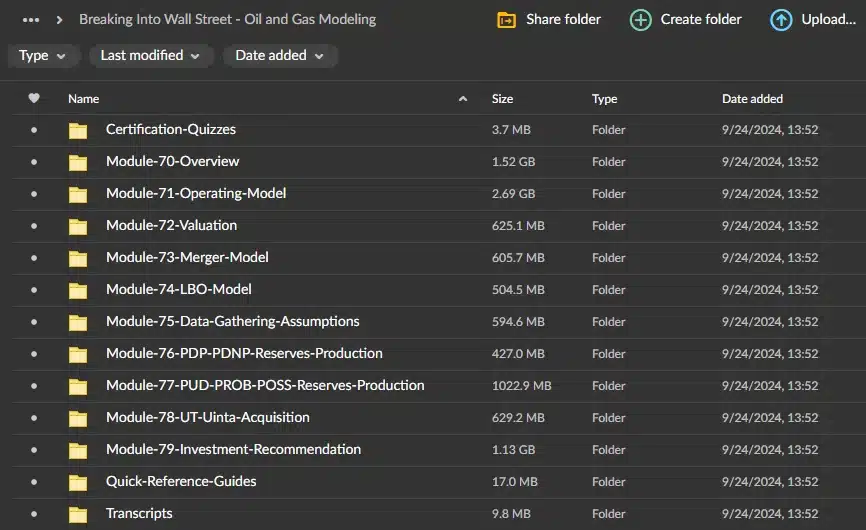Toggle favorite dot for Module-72-Valuation row
866x530 pixels.
[34, 226]
